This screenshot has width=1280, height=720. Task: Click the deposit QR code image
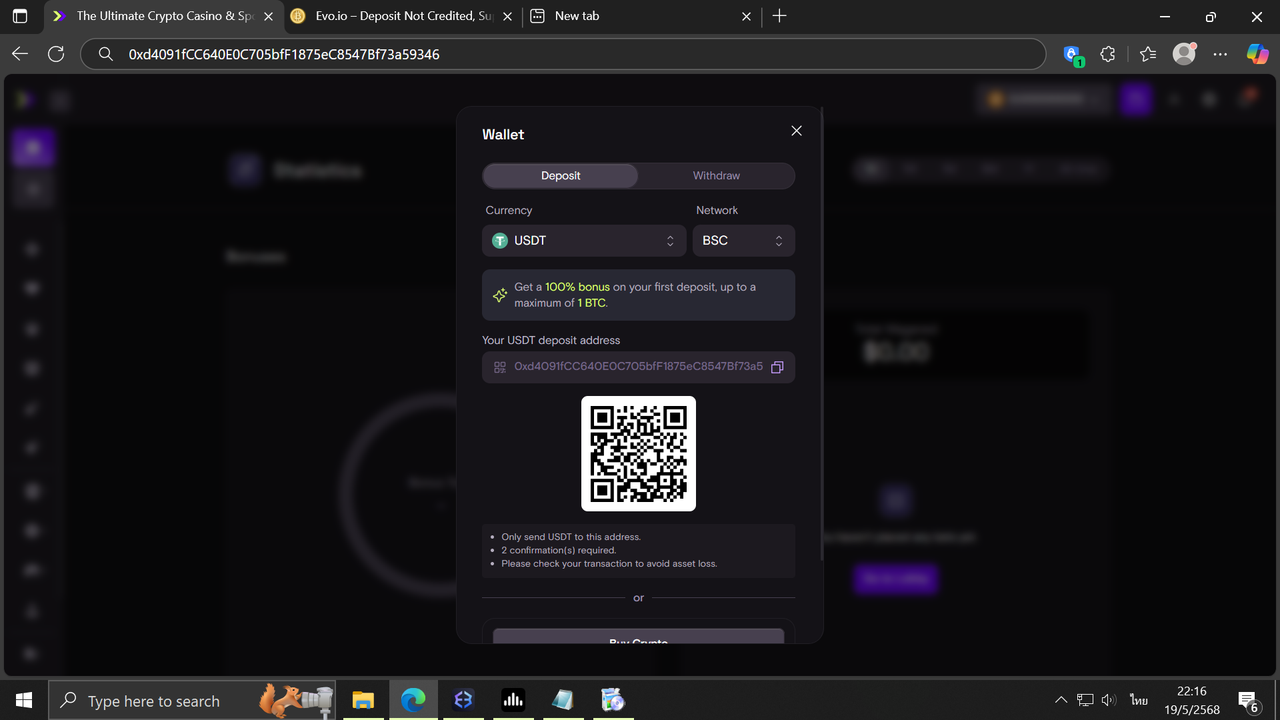click(x=638, y=454)
